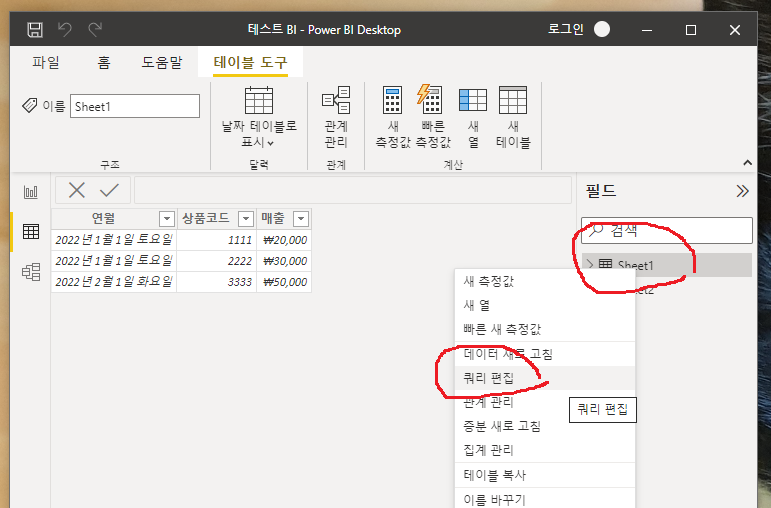Choose 새 열 in context menu
Image resolution: width=771 pixels, height=508 pixels.
[x=545, y=305]
